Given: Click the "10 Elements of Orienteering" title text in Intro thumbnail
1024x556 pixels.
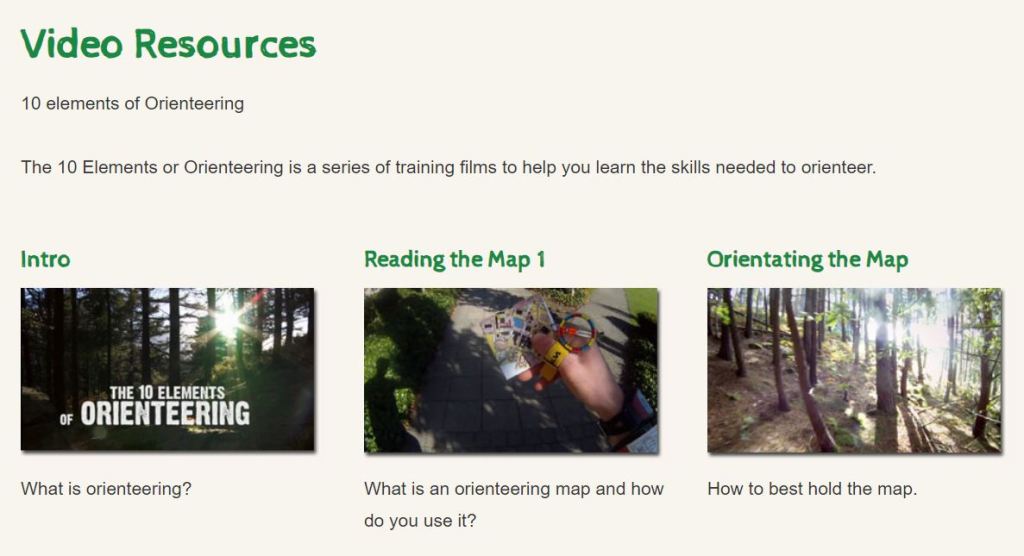Looking at the screenshot, I should [x=166, y=405].
